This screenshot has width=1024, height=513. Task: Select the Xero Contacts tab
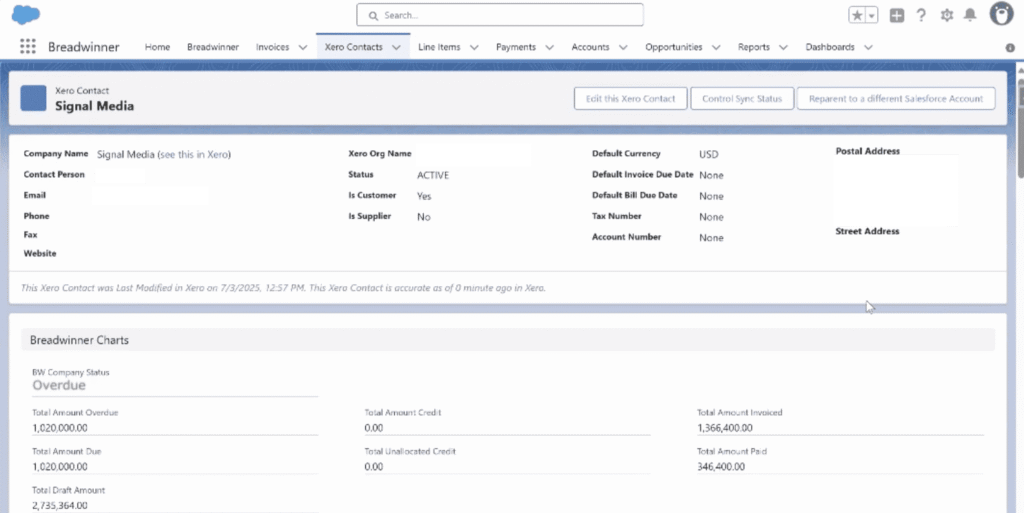(x=353, y=47)
